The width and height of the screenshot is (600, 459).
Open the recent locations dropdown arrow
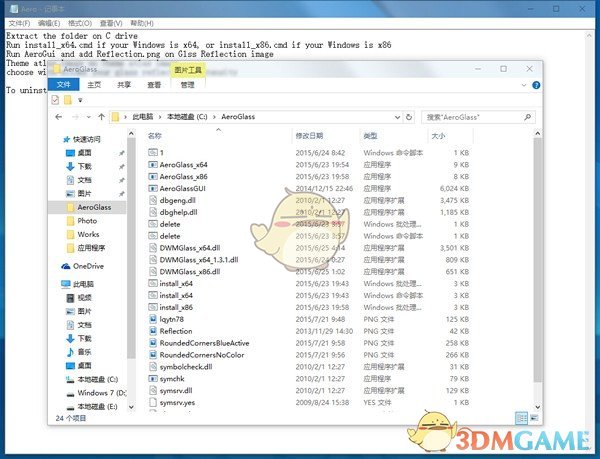[89, 117]
